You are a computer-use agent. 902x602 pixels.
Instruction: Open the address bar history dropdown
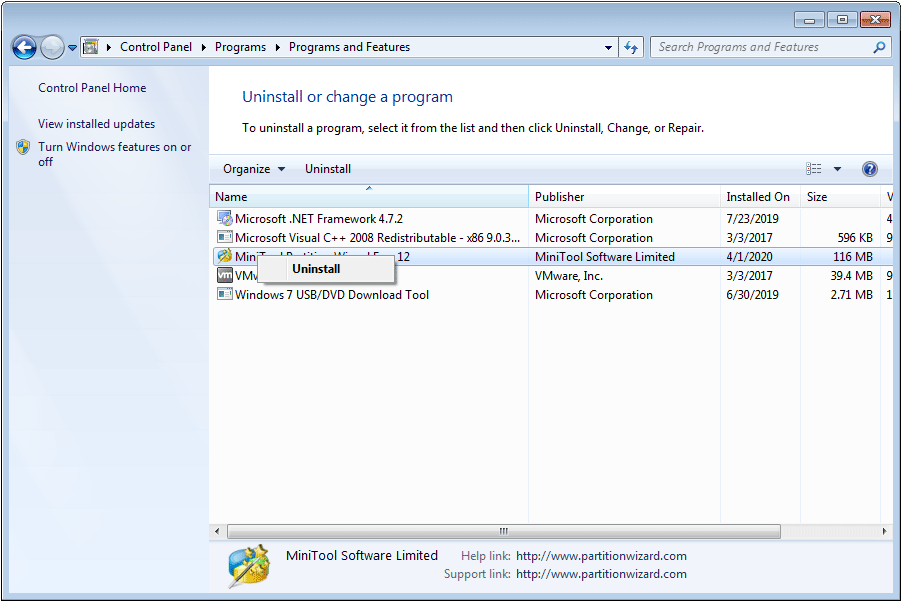point(608,48)
